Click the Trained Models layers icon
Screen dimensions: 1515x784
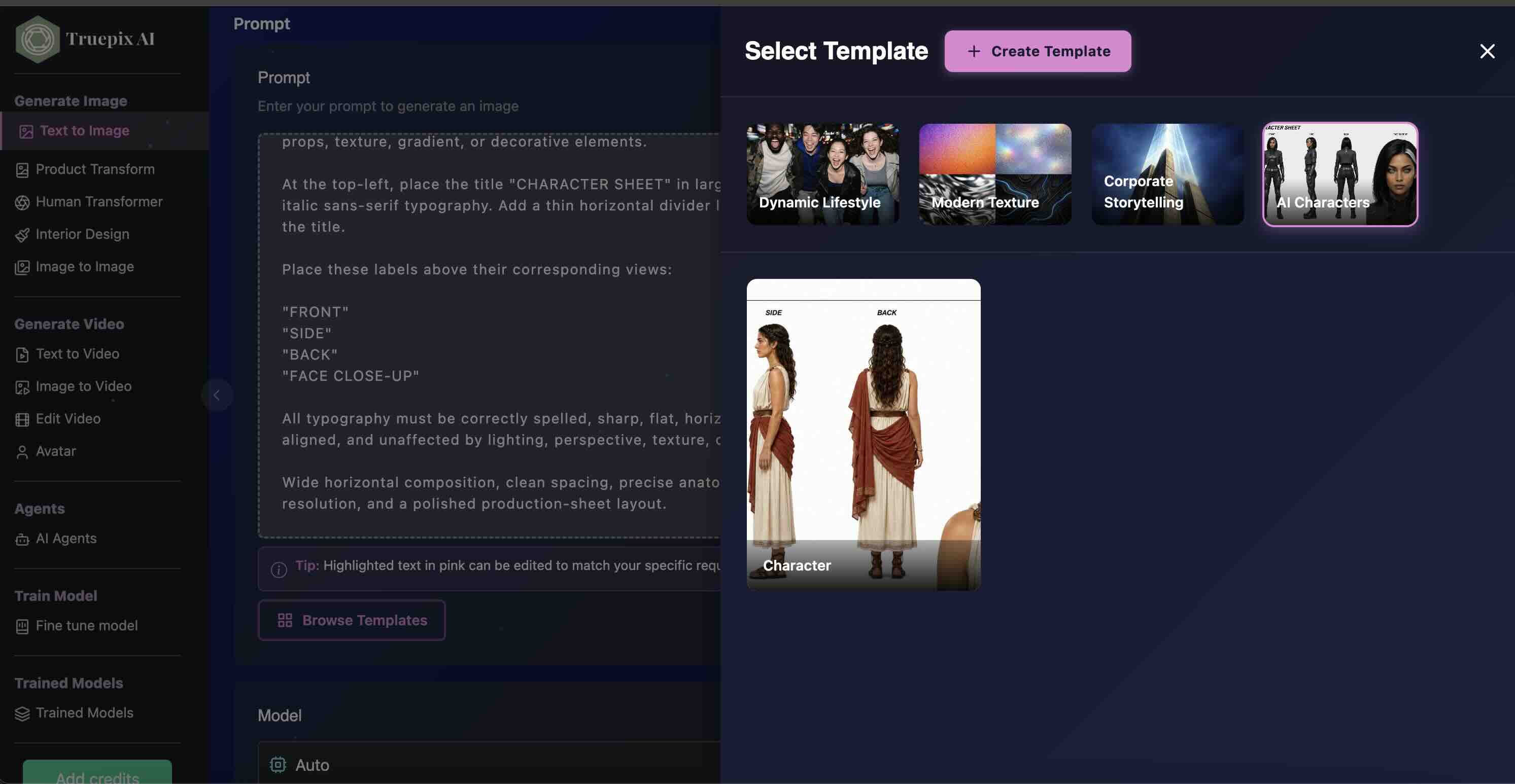click(x=22, y=714)
